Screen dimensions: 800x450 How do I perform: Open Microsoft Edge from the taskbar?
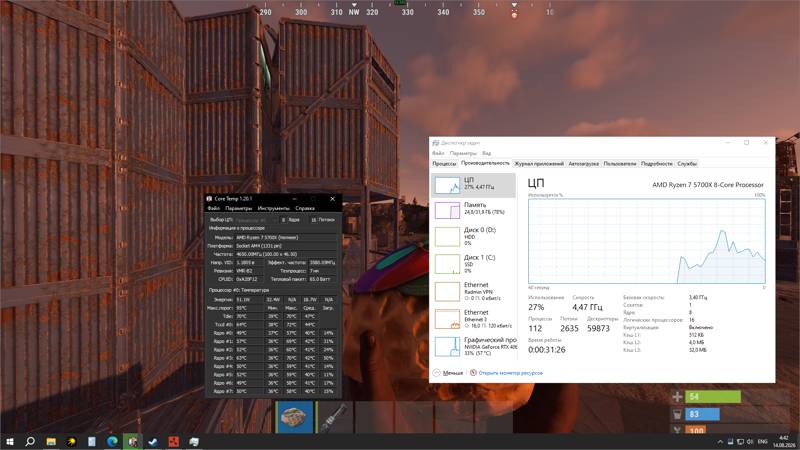click(x=112, y=442)
